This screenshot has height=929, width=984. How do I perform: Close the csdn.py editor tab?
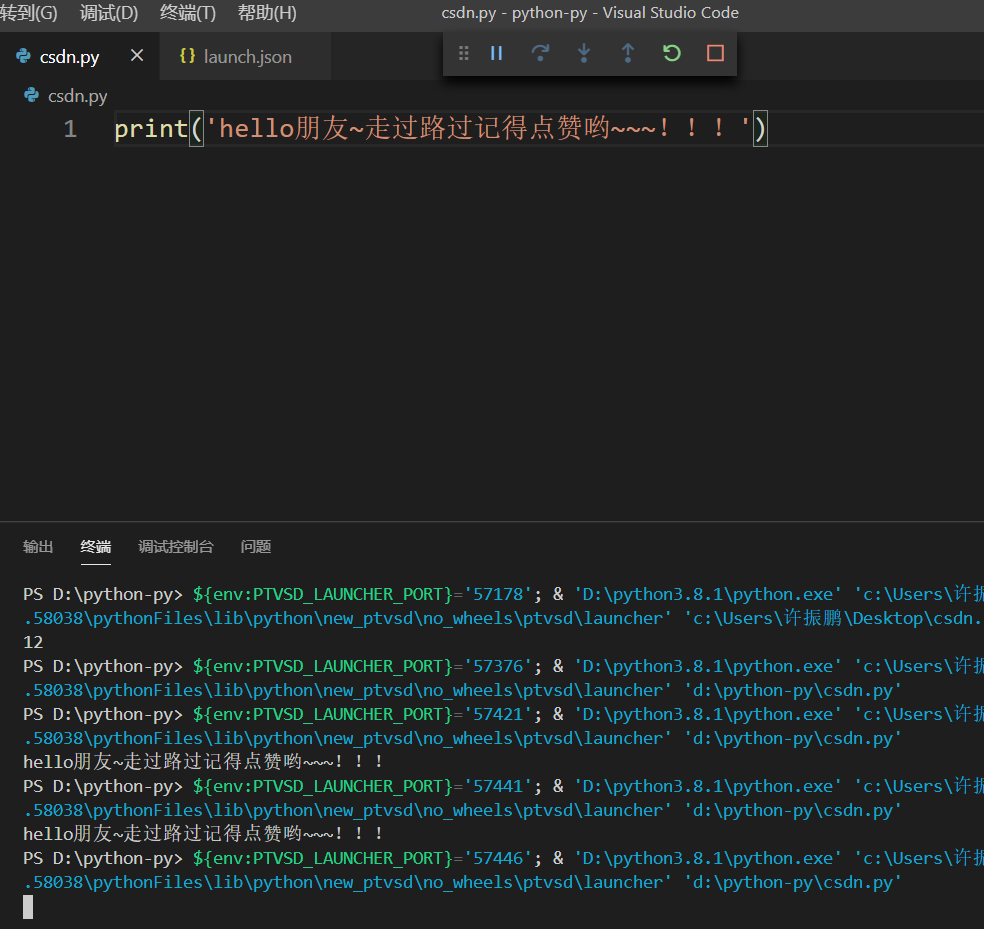point(137,56)
